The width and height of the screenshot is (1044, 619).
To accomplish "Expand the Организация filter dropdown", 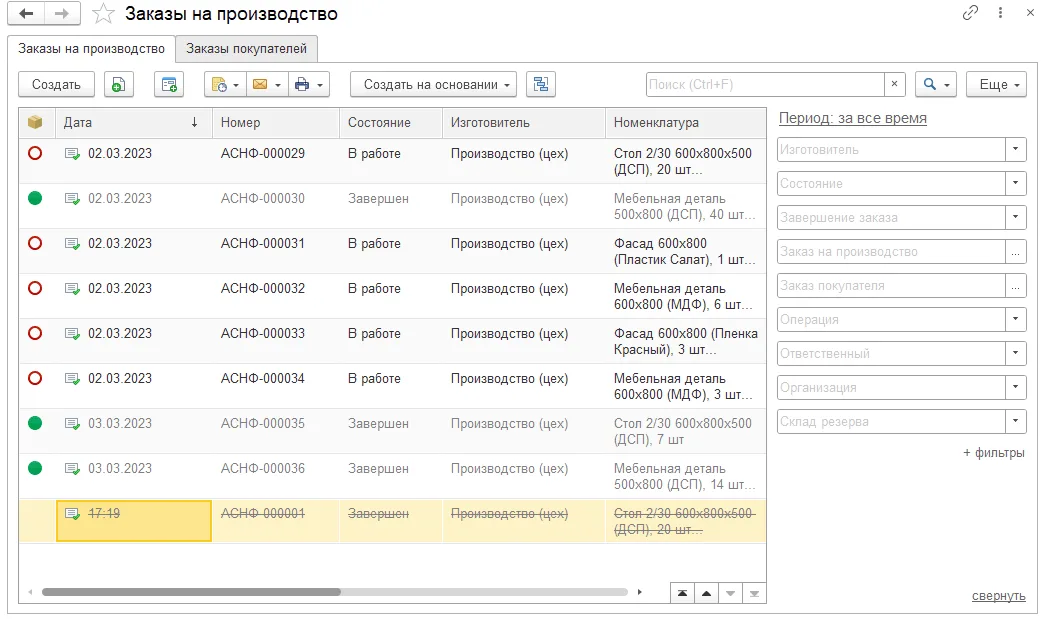I will [1015, 387].
